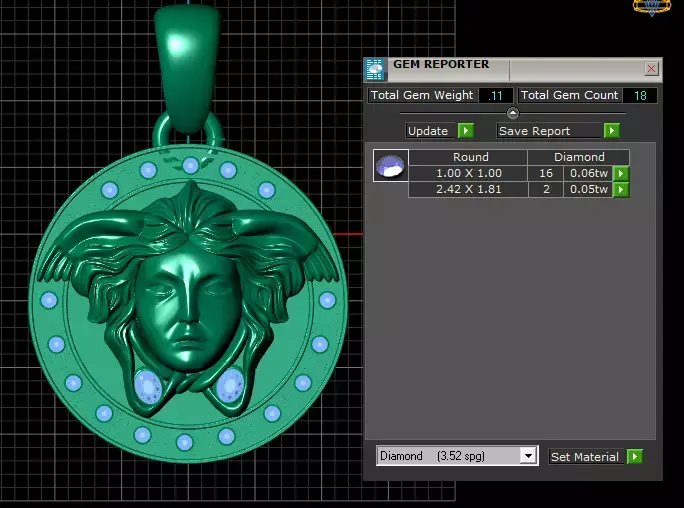684x508 pixels.
Task: Close the Gem Reporter panel
Action: pos(651,69)
